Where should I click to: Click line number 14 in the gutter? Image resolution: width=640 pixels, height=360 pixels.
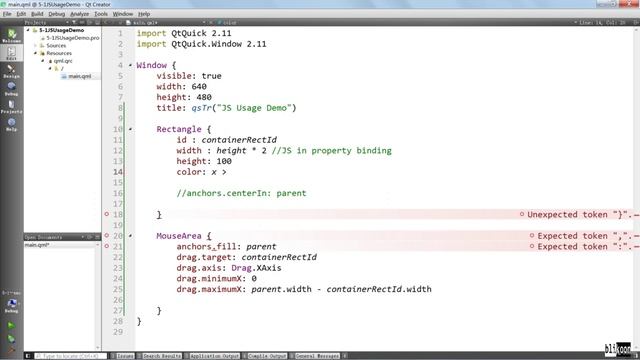coord(118,172)
